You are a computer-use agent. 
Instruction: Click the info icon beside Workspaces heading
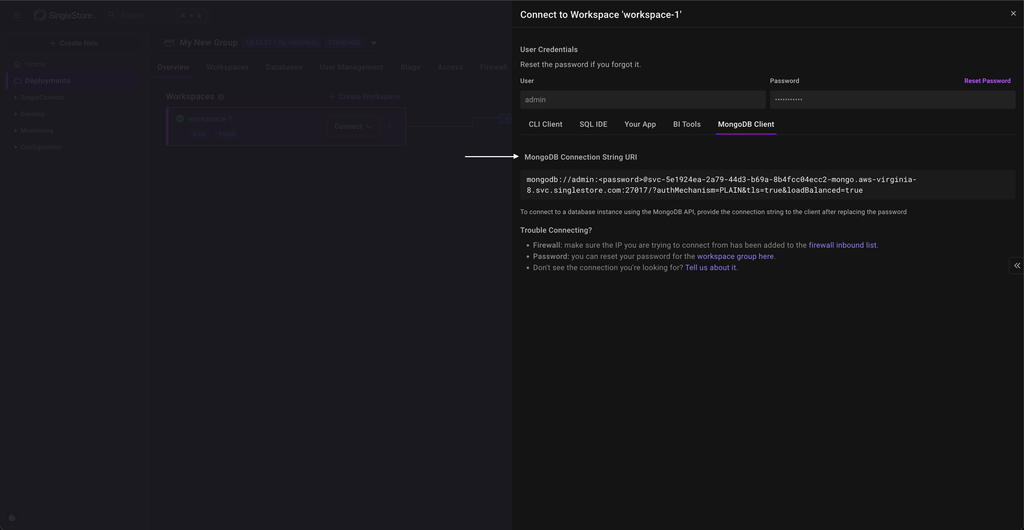(x=221, y=97)
